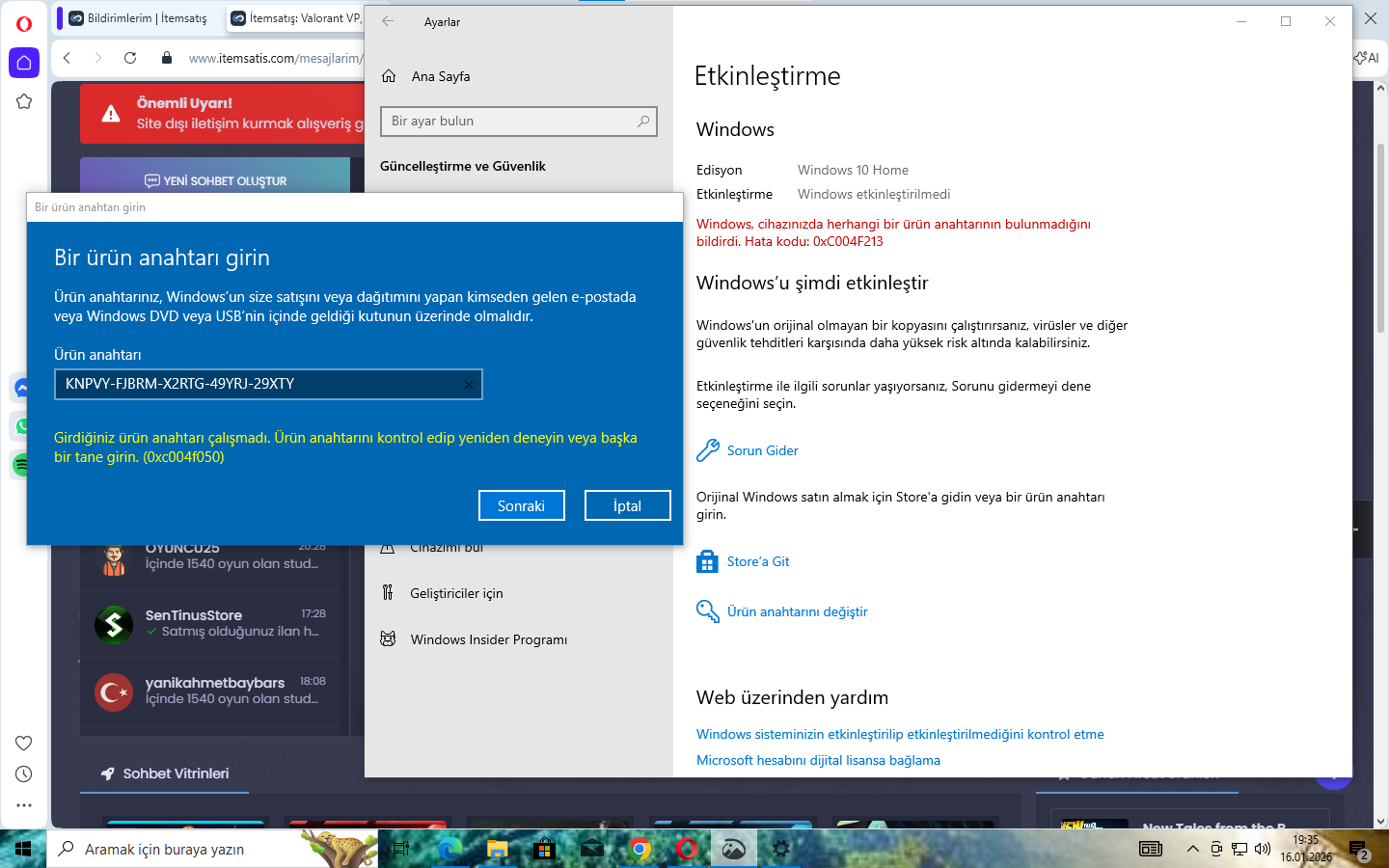Switch to the İtemsatış: Valorant VP tab
The image size is (1389, 868).
coord(296,17)
